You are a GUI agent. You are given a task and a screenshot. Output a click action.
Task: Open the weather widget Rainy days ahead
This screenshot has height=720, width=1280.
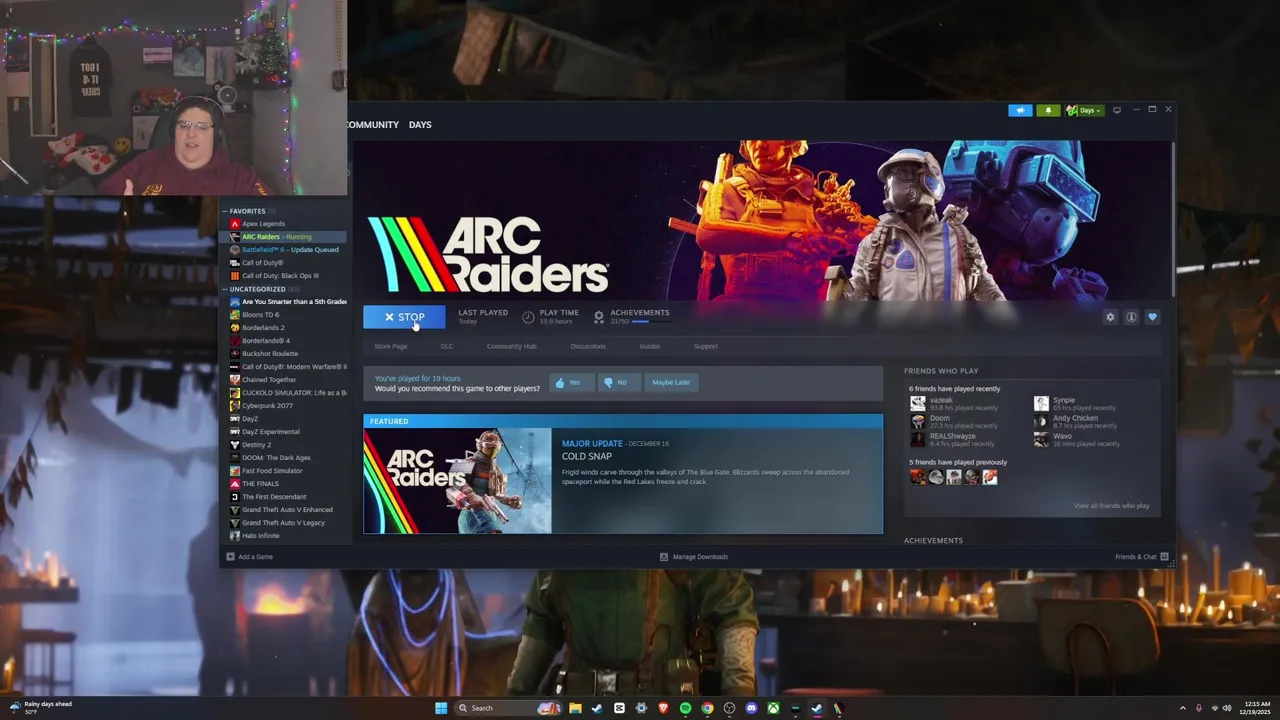pos(38,707)
